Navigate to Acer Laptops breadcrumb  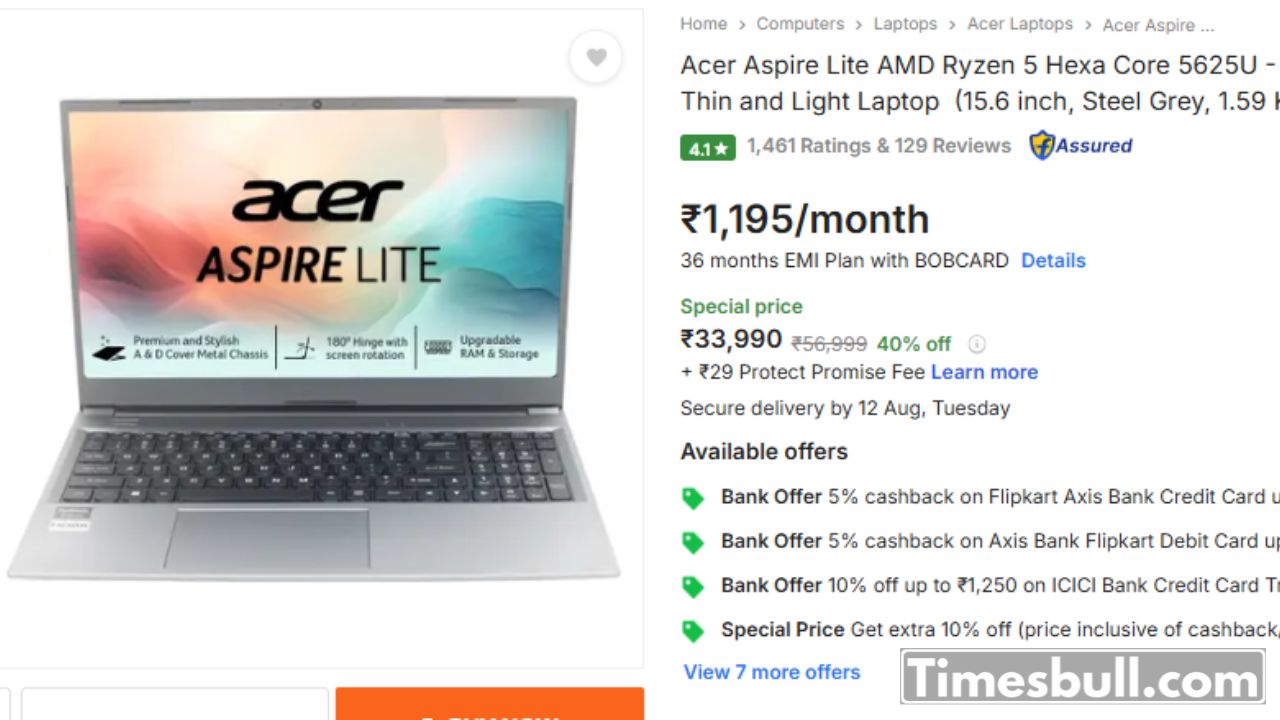click(1020, 24)
